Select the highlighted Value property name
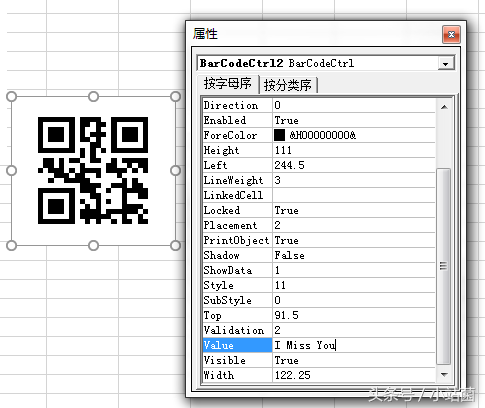 237,345
